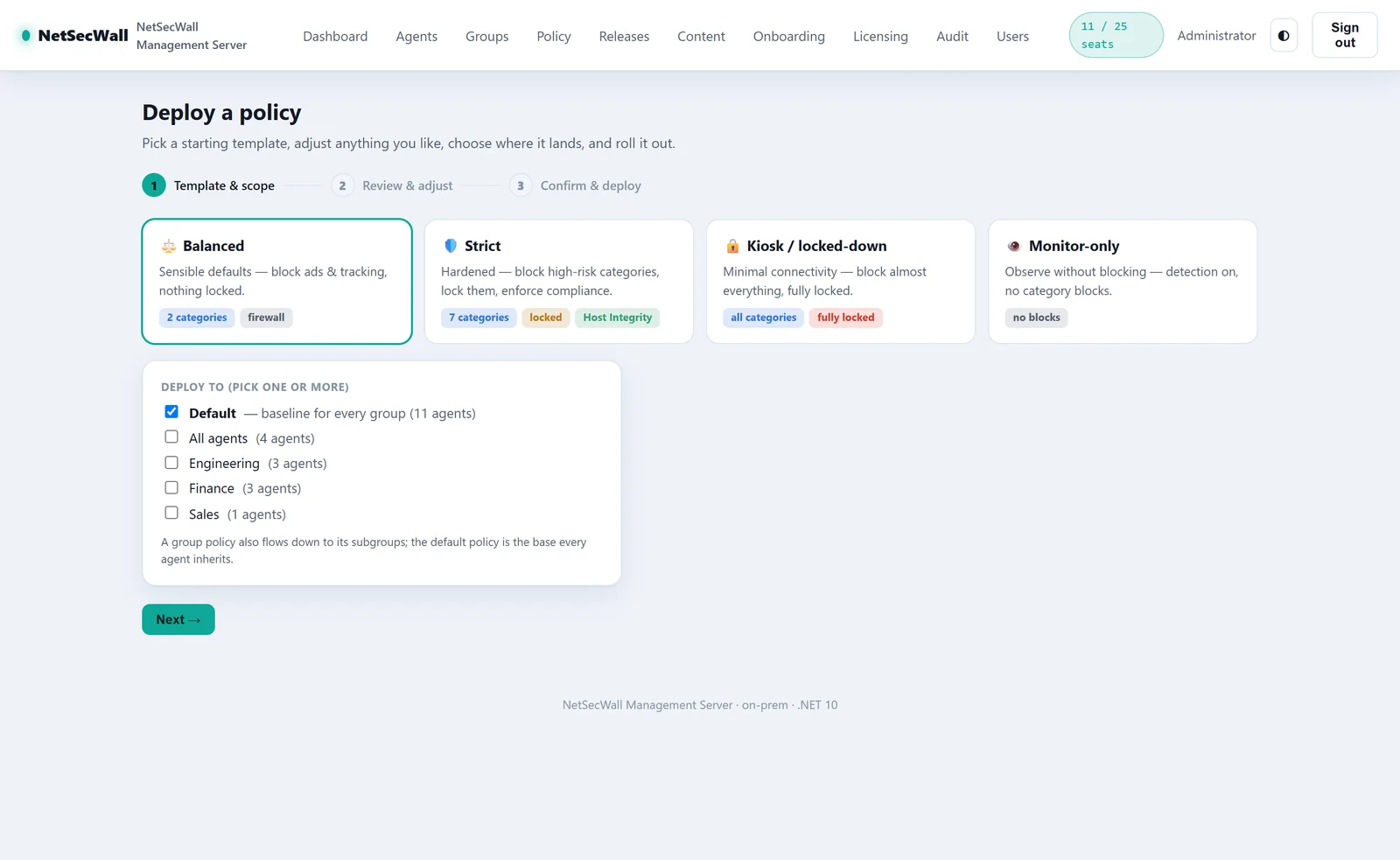
Task: Switch to the Policy section
Action: pyautogui.click(x=554, y=37)
